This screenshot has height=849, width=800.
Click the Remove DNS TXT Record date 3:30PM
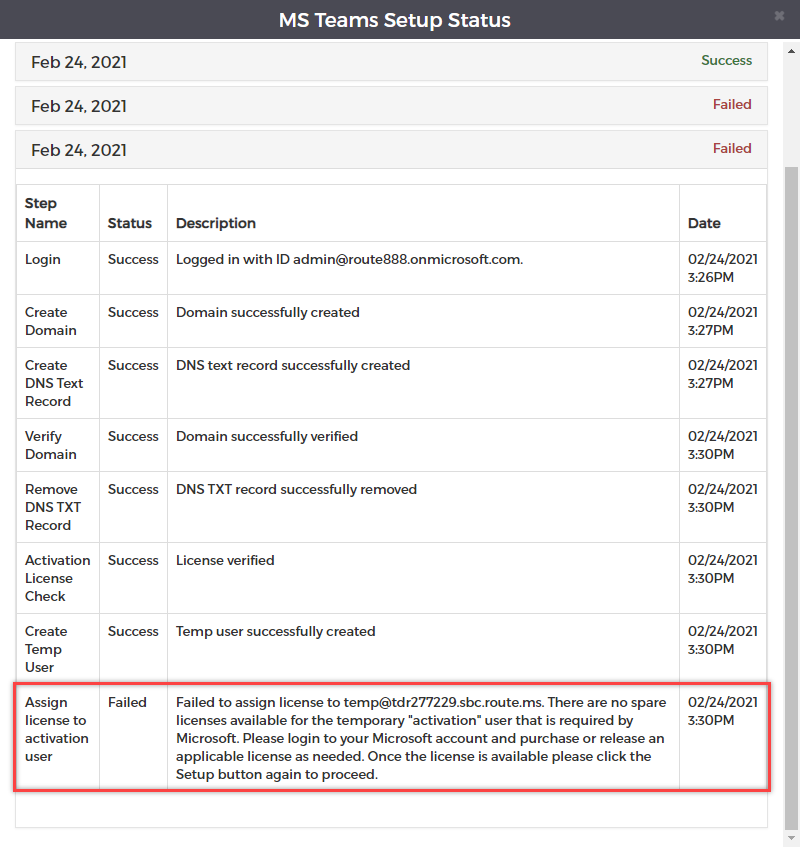(x=723, y=498)
